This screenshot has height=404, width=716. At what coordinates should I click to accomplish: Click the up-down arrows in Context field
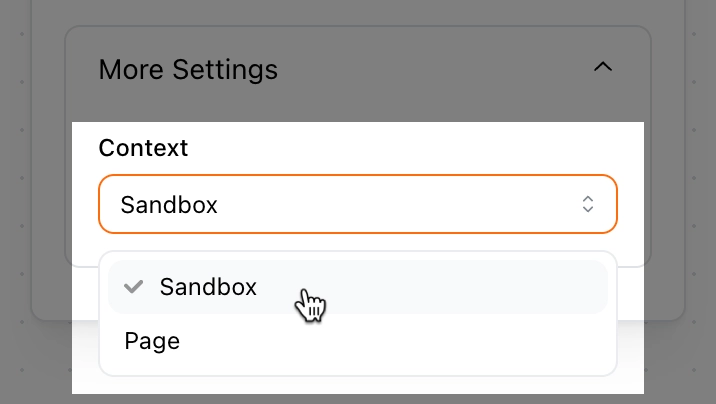588,205
